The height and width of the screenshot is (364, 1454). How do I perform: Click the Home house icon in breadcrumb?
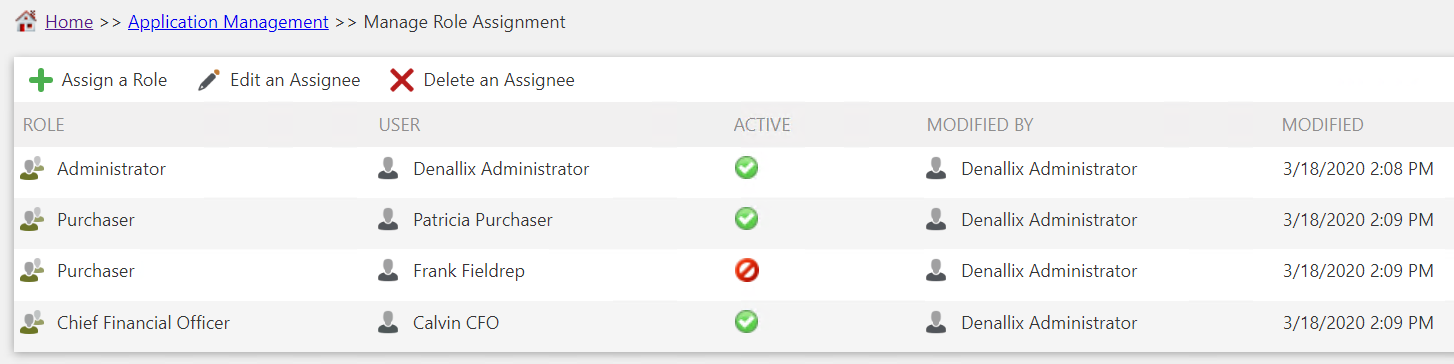pyautogui.click(x=27, y=21)
